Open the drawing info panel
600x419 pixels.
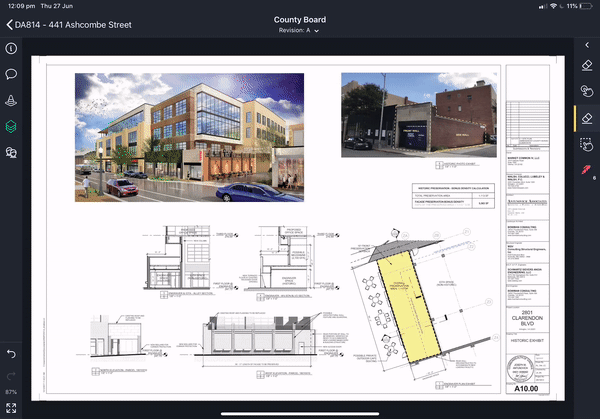[x=11, y=49]
